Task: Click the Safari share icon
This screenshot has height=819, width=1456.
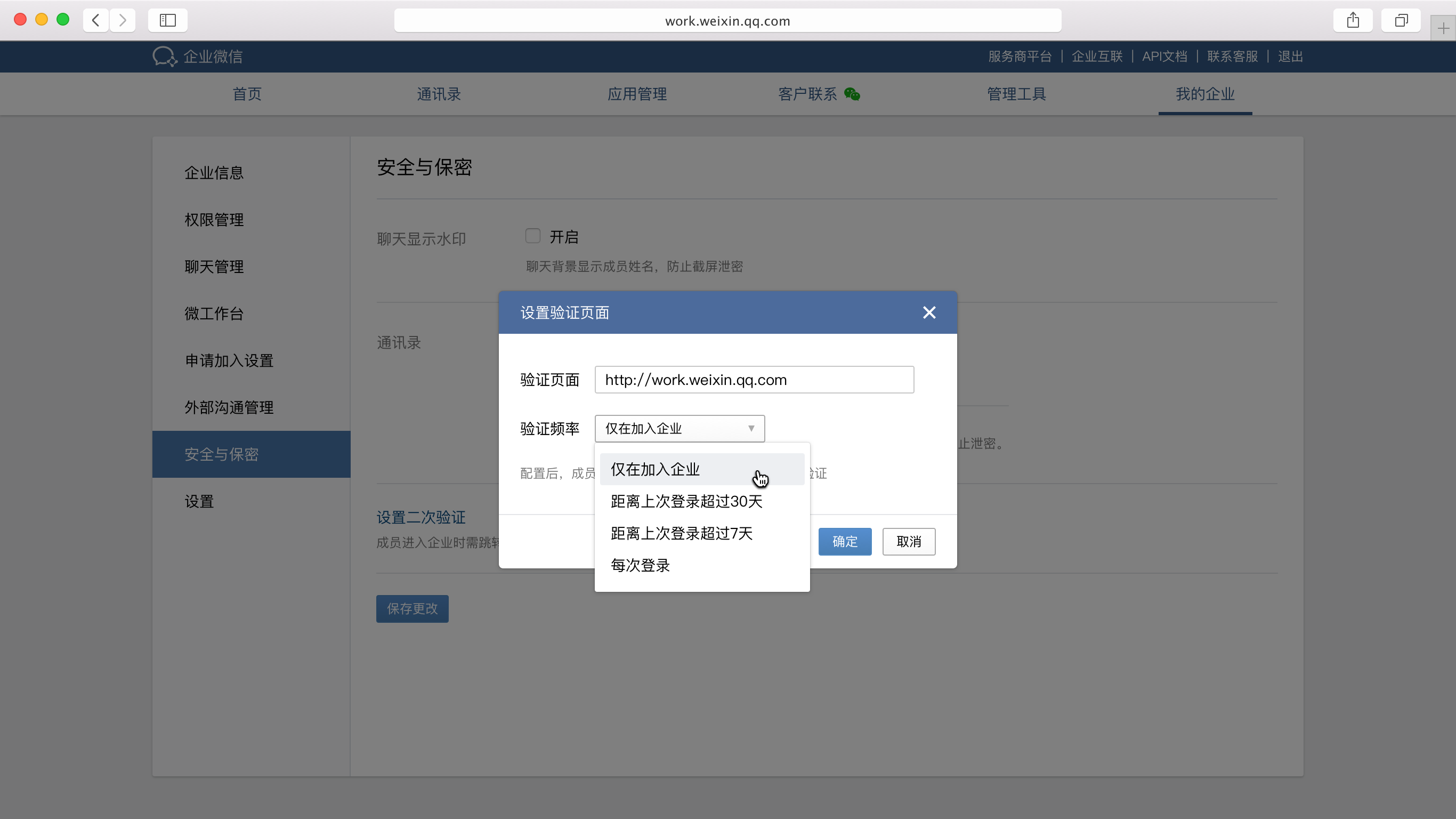Action: click(1353, 20)
